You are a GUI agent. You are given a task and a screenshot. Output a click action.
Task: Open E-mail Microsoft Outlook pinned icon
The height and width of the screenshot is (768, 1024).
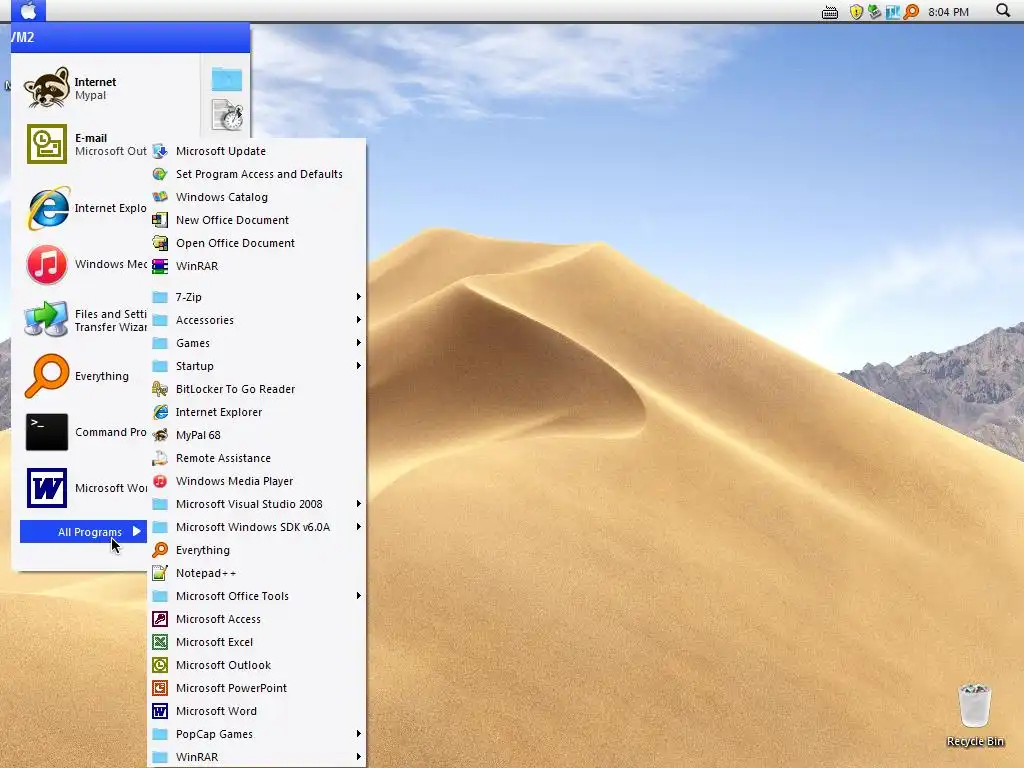tap(46, 144)
